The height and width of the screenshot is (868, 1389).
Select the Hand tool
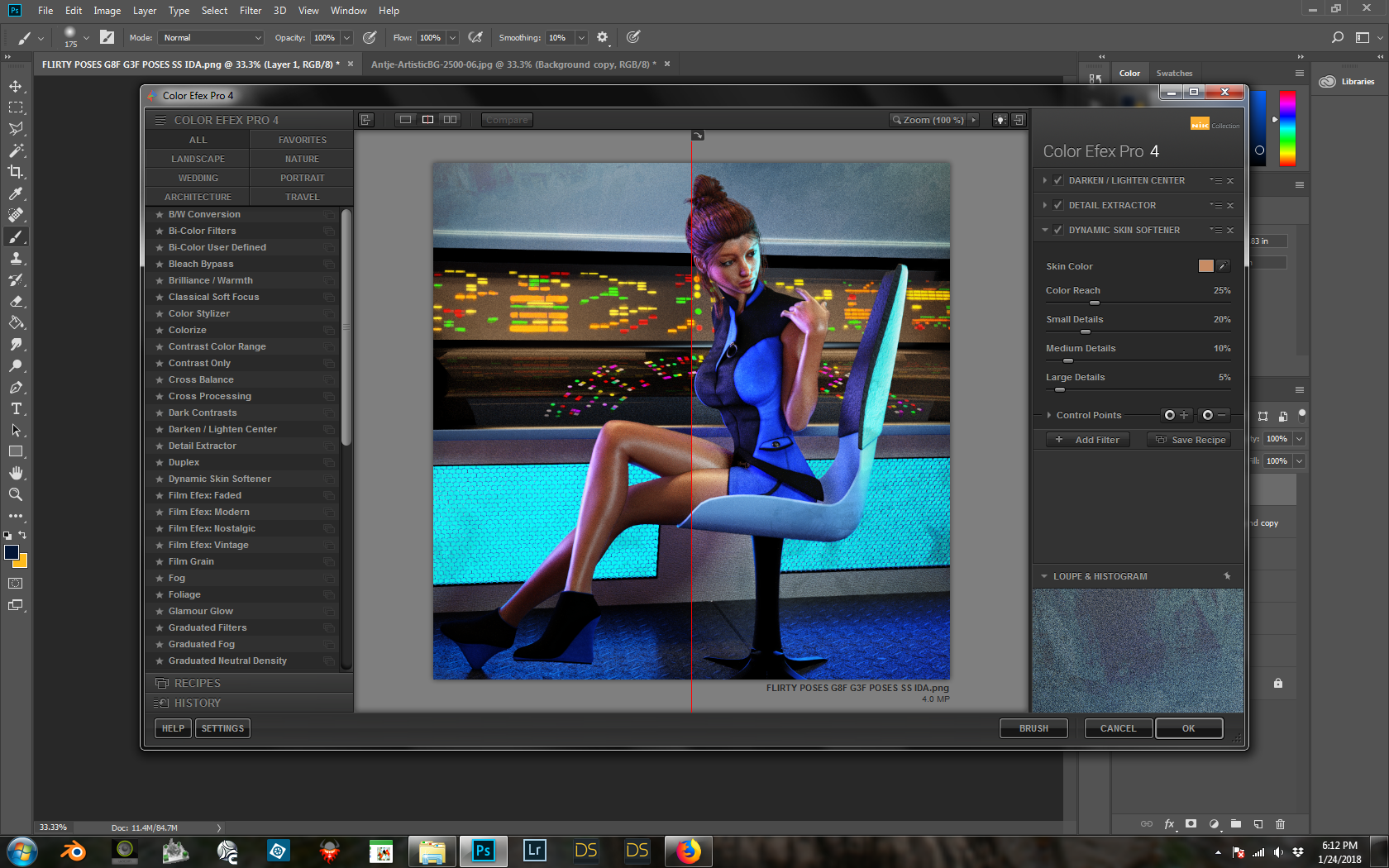[16, 473]
